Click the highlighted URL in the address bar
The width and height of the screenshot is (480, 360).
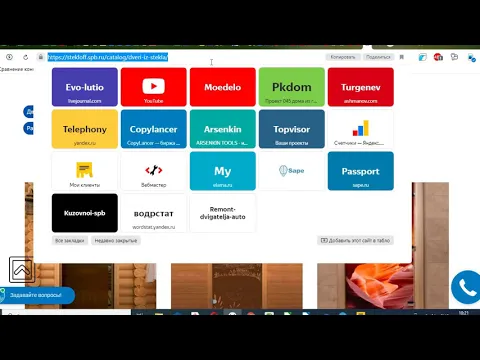pyautogui.click(x=108, y=57)
